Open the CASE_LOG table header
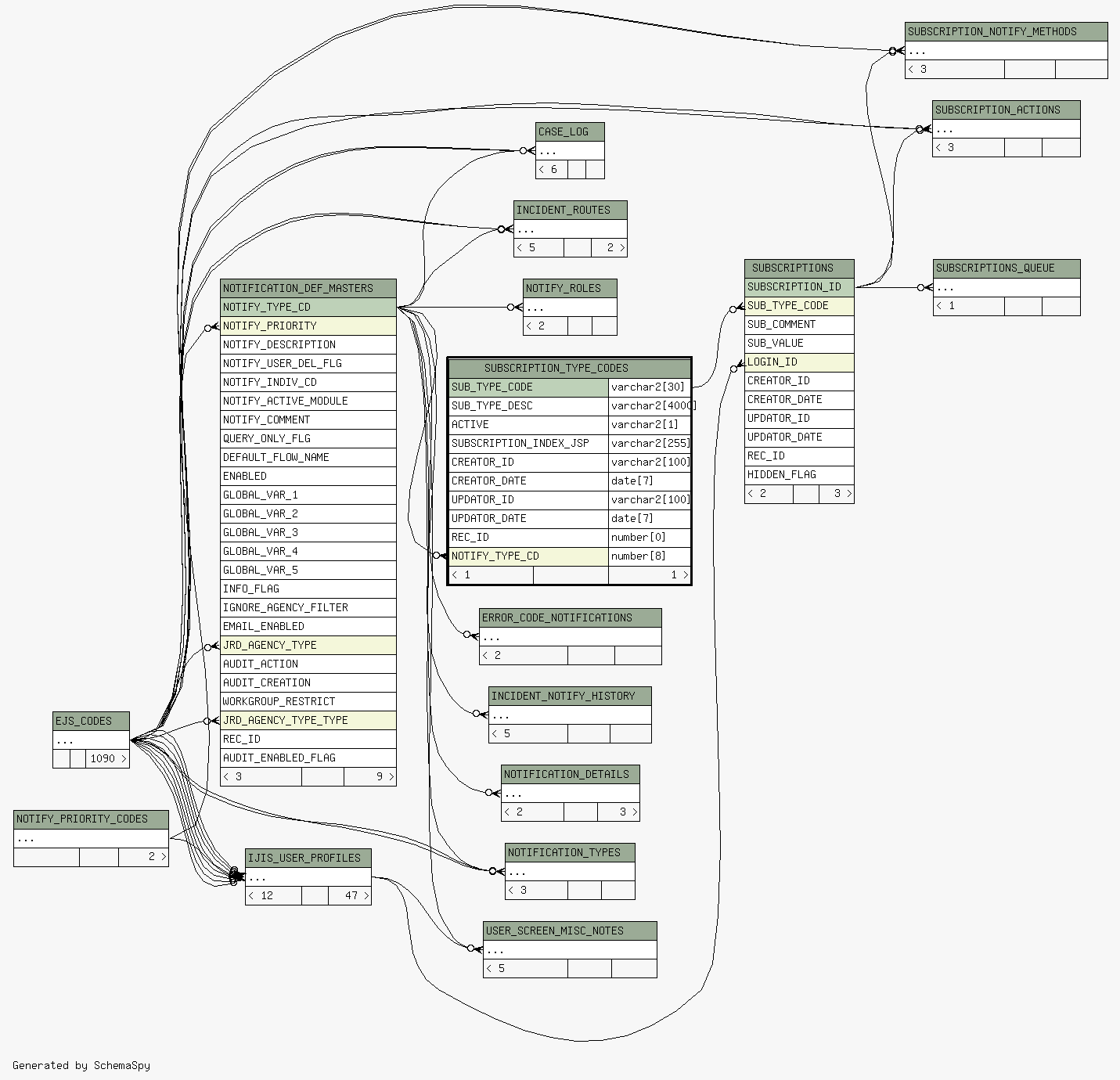 570,131
